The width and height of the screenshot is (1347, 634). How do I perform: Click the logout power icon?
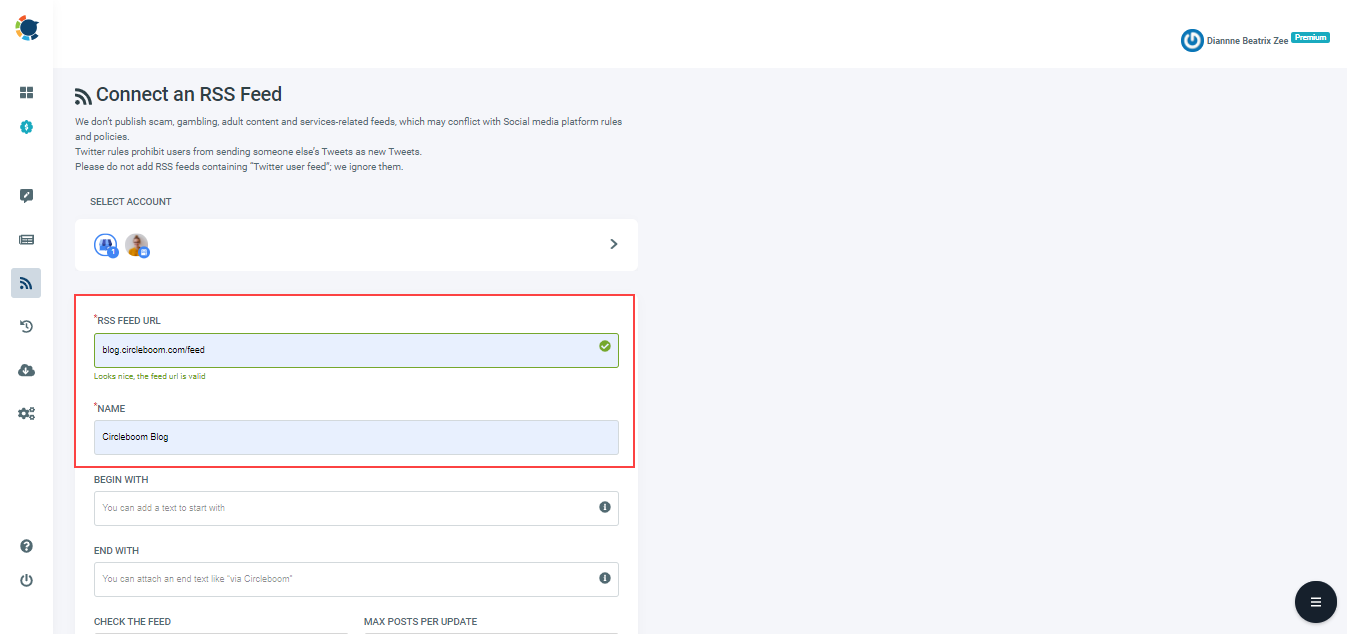click(27, 580)
